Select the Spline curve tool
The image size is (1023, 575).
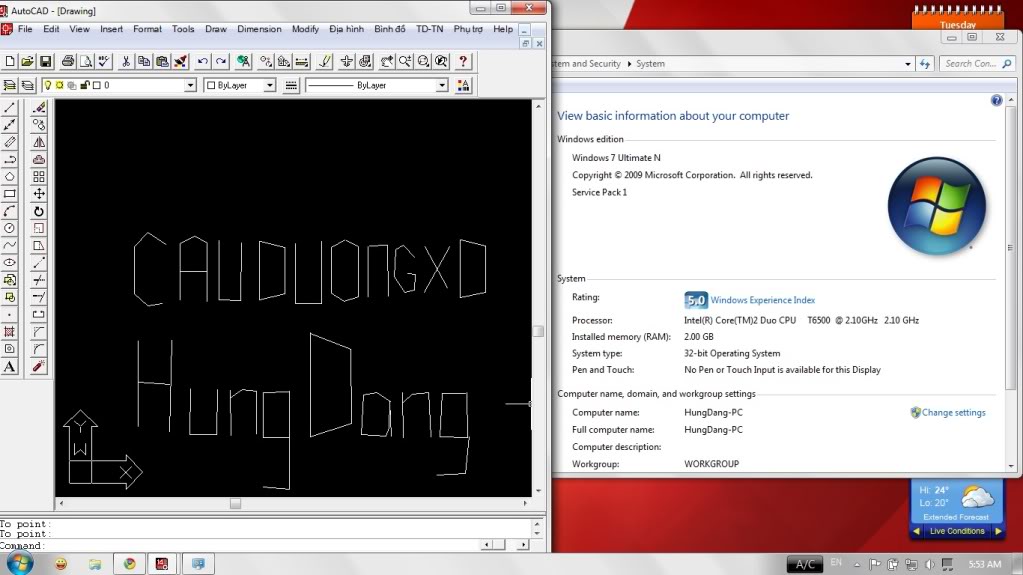pyautogui.click(x=10, y=245)
